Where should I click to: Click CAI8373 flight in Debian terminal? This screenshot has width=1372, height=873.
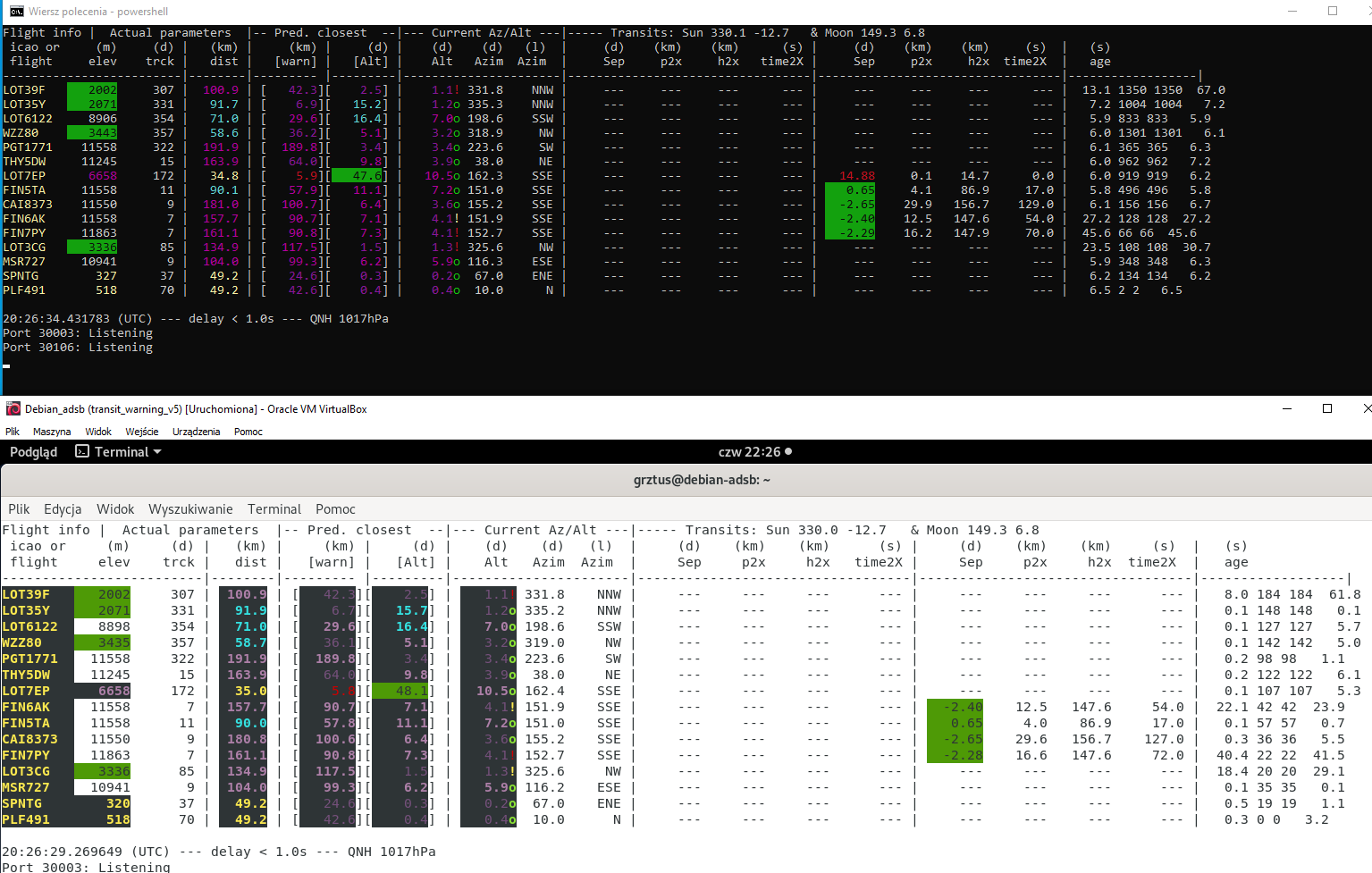click(29, 739)
